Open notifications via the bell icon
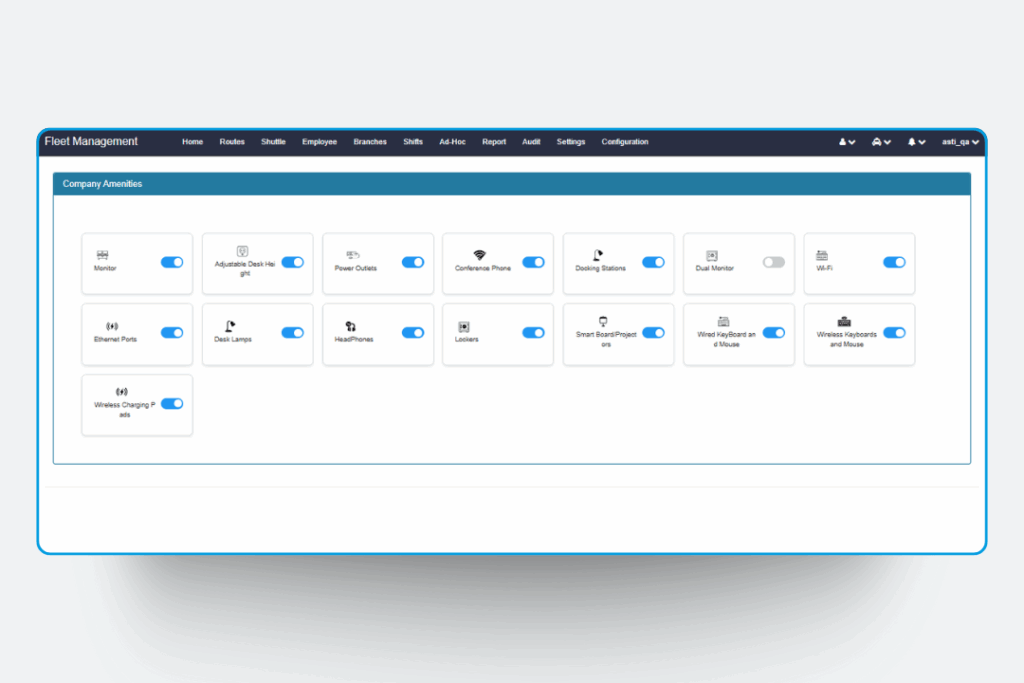The width and height of the screenshot is (1024, 683). pos(913,142)
